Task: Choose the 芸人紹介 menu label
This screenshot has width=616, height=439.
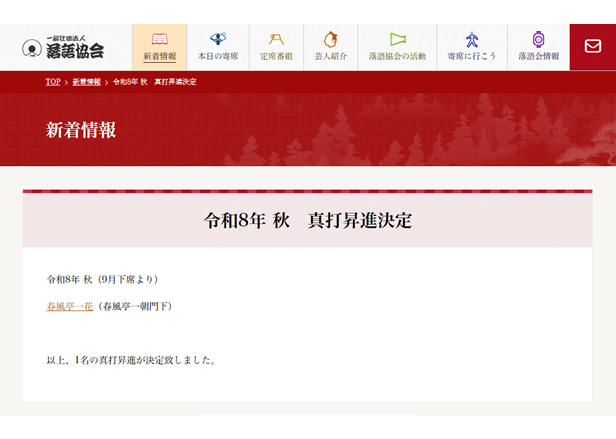Action: pos(329,57)
